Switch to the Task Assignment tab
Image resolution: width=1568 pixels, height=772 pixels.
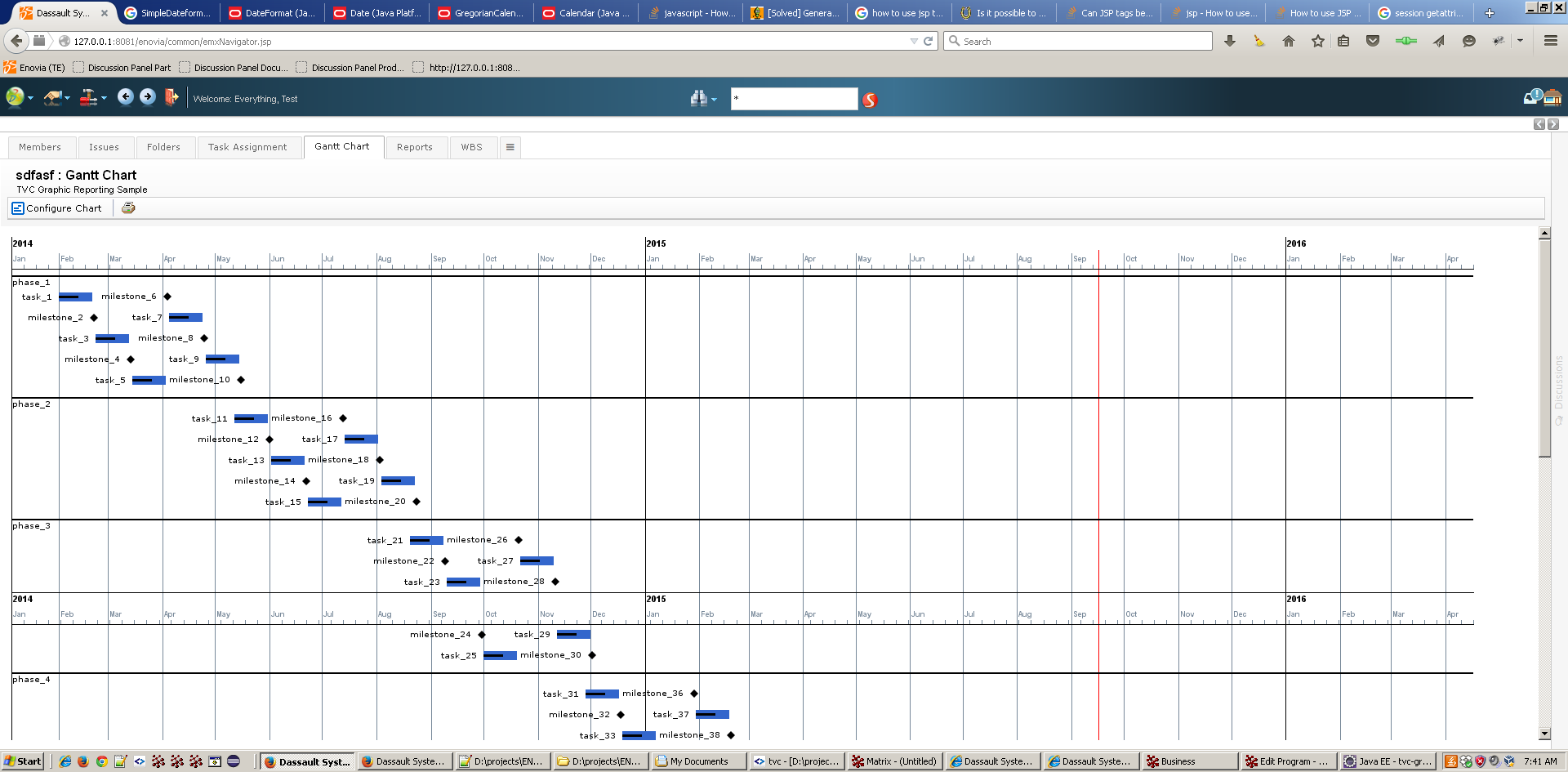pos(247,147)
